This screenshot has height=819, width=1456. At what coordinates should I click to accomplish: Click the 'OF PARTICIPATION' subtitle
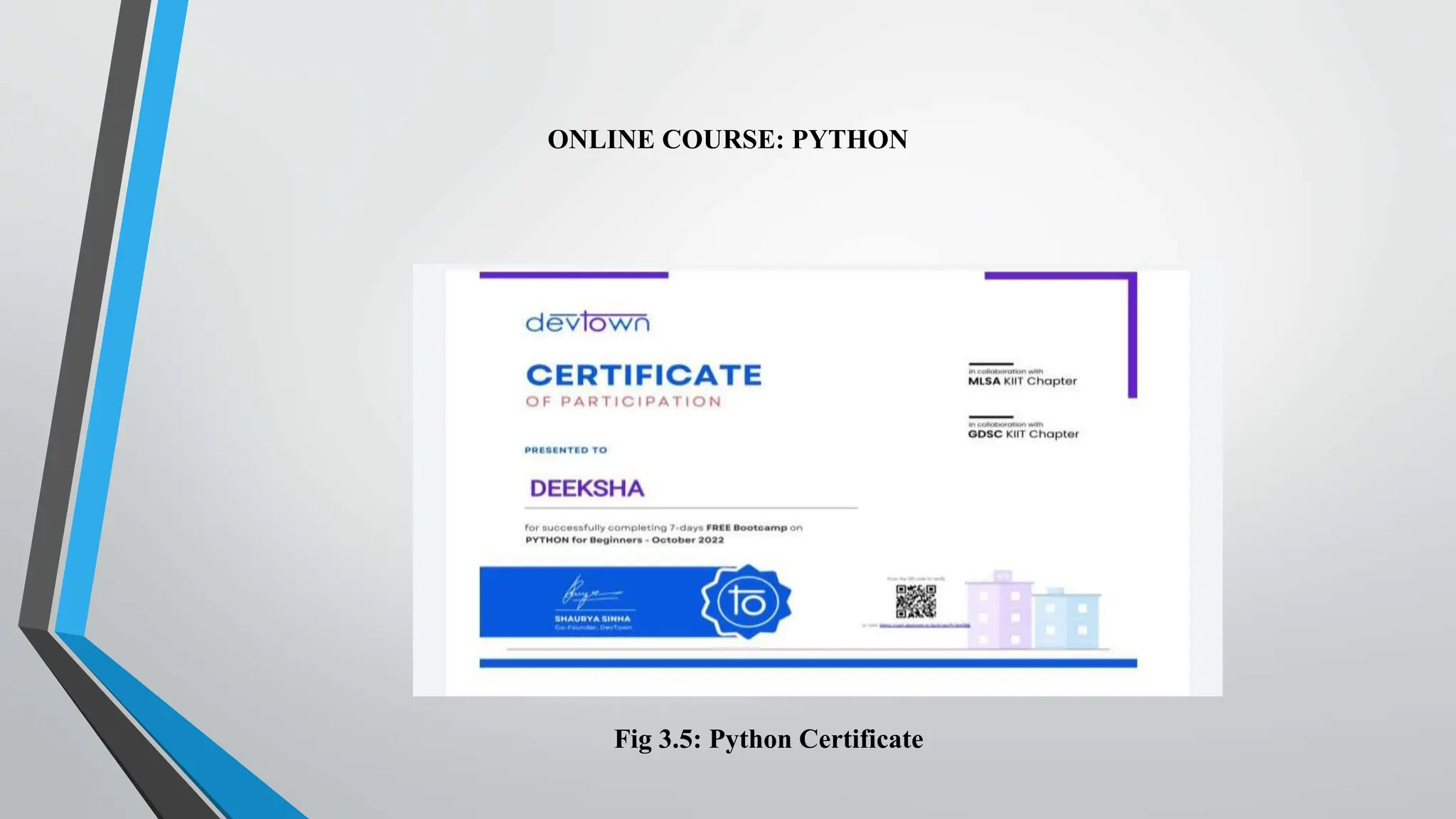623,402
